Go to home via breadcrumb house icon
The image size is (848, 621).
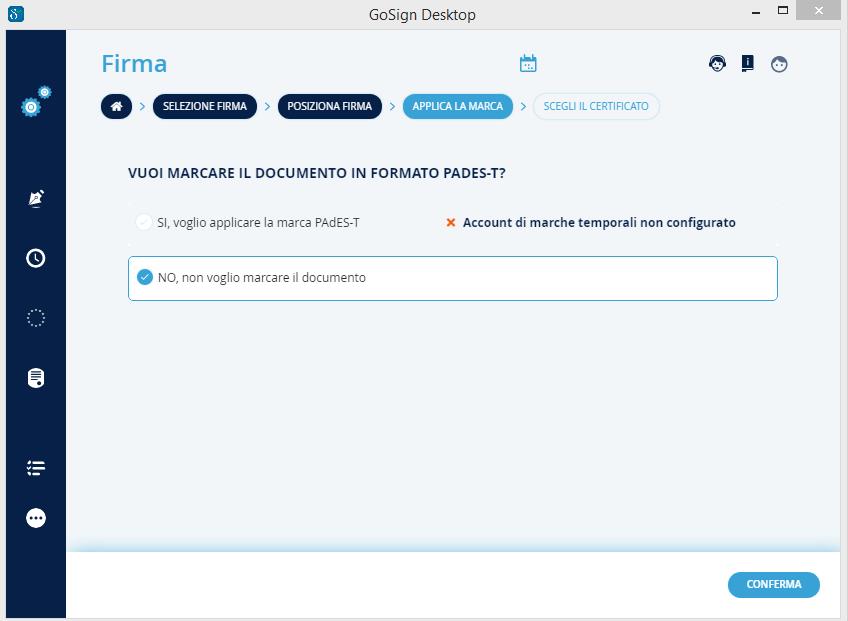116,106
